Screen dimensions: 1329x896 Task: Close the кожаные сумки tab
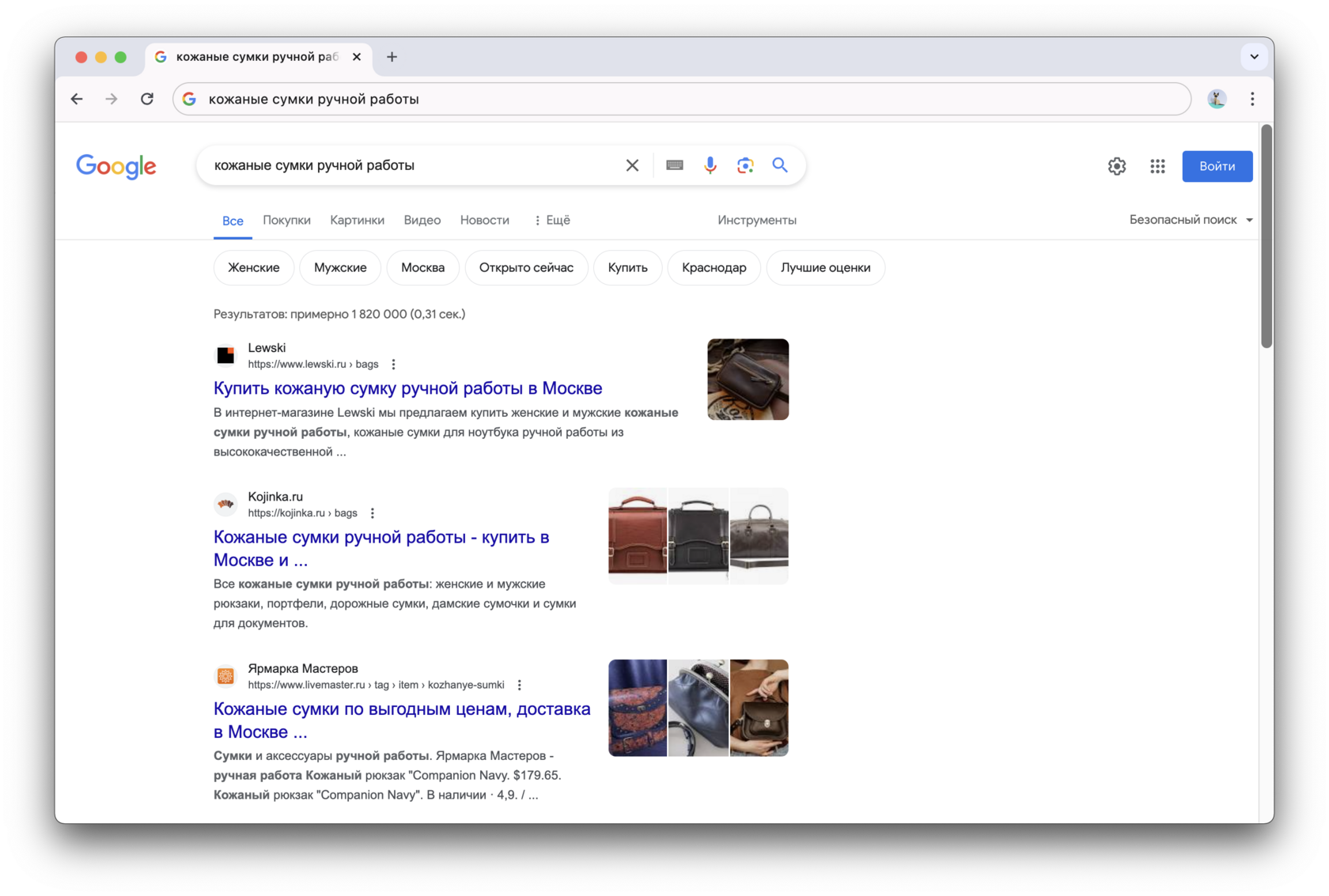[357, 57]
